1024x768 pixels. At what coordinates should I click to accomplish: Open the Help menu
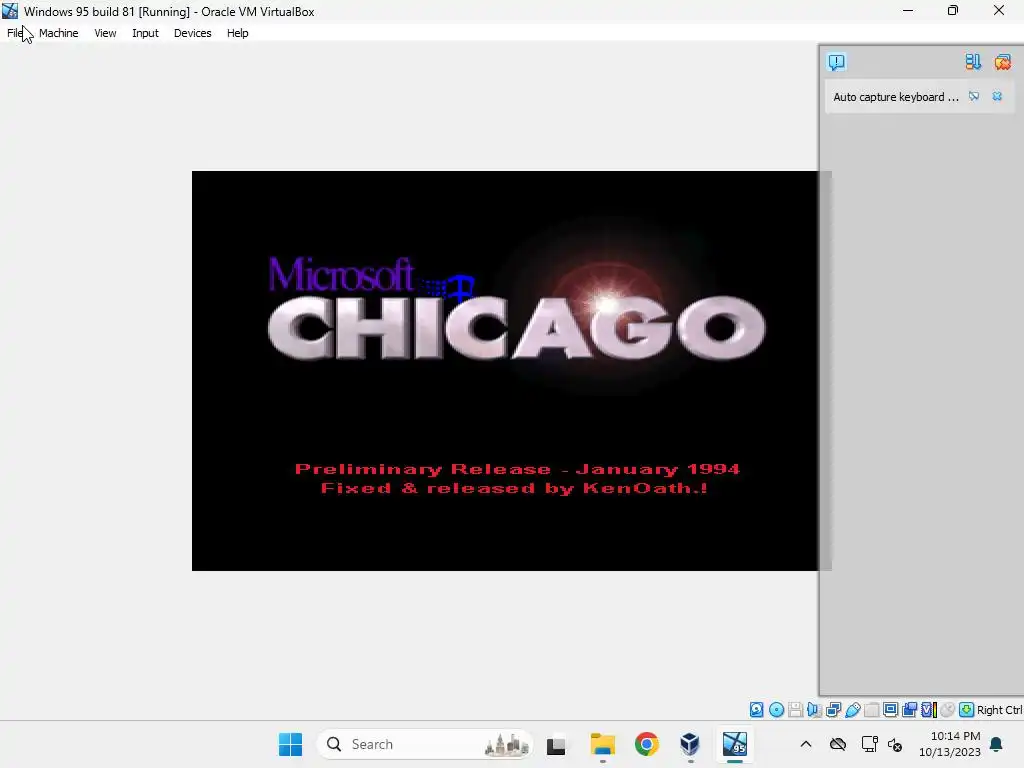point(238,33)
